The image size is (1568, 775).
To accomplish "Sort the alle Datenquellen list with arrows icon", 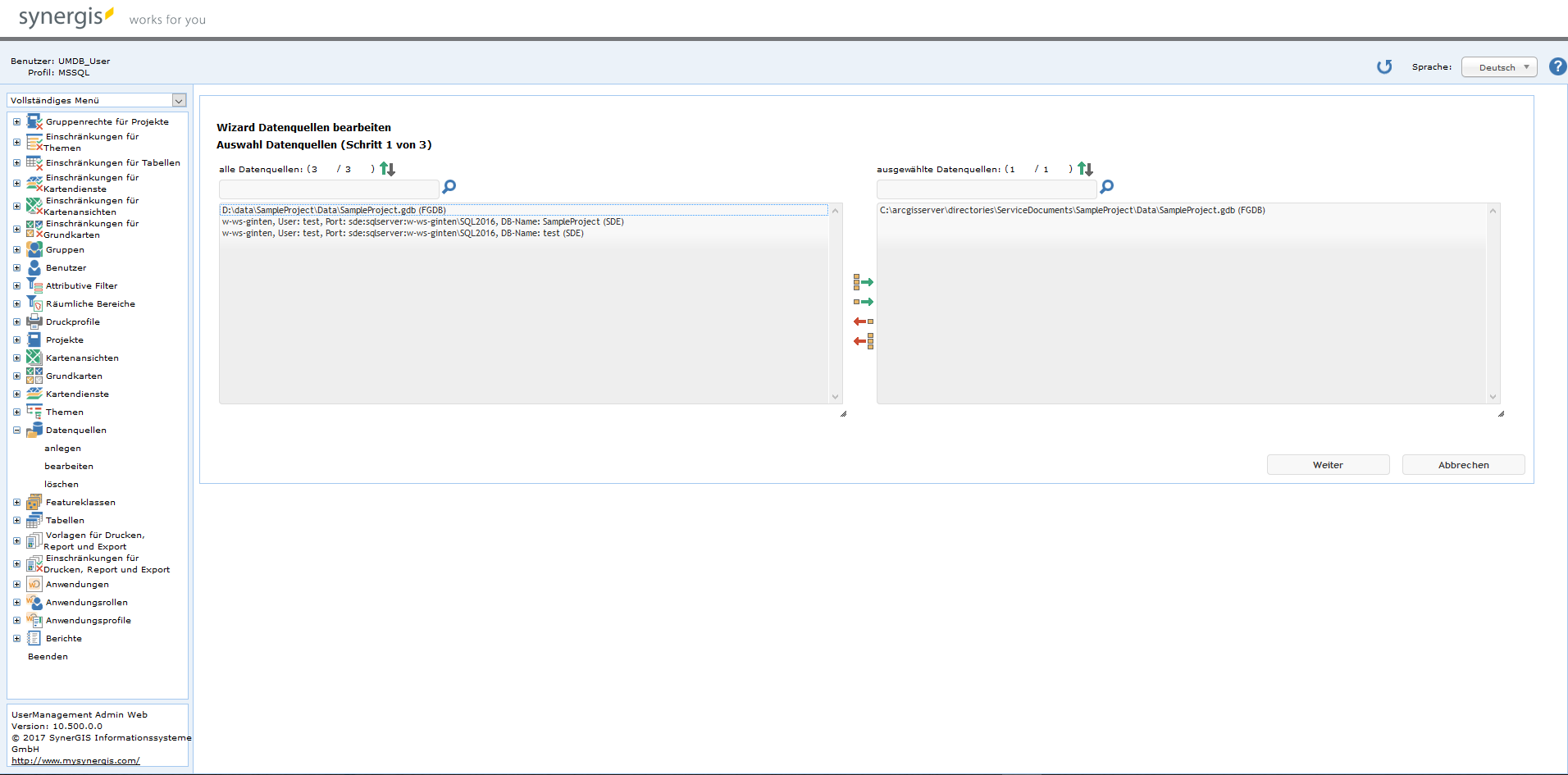I will point(388,169).
